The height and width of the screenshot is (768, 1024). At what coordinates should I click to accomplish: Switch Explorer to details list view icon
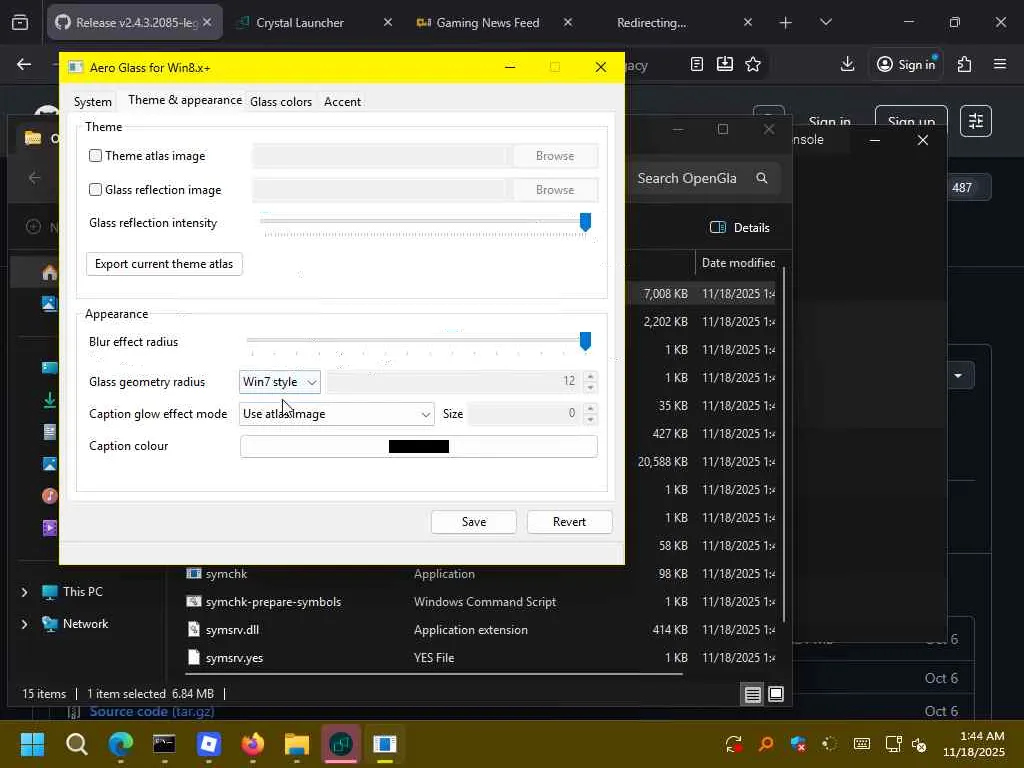pyautogui.click(x=752, y=694)
